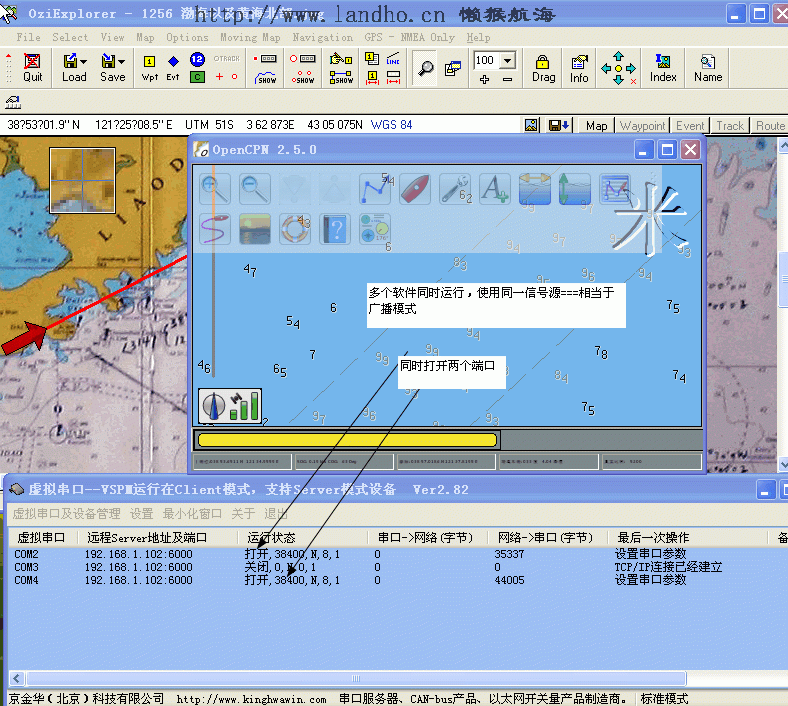Click the route editor hand icon
This screenshot has width=788, height=706.
point(341,59)
